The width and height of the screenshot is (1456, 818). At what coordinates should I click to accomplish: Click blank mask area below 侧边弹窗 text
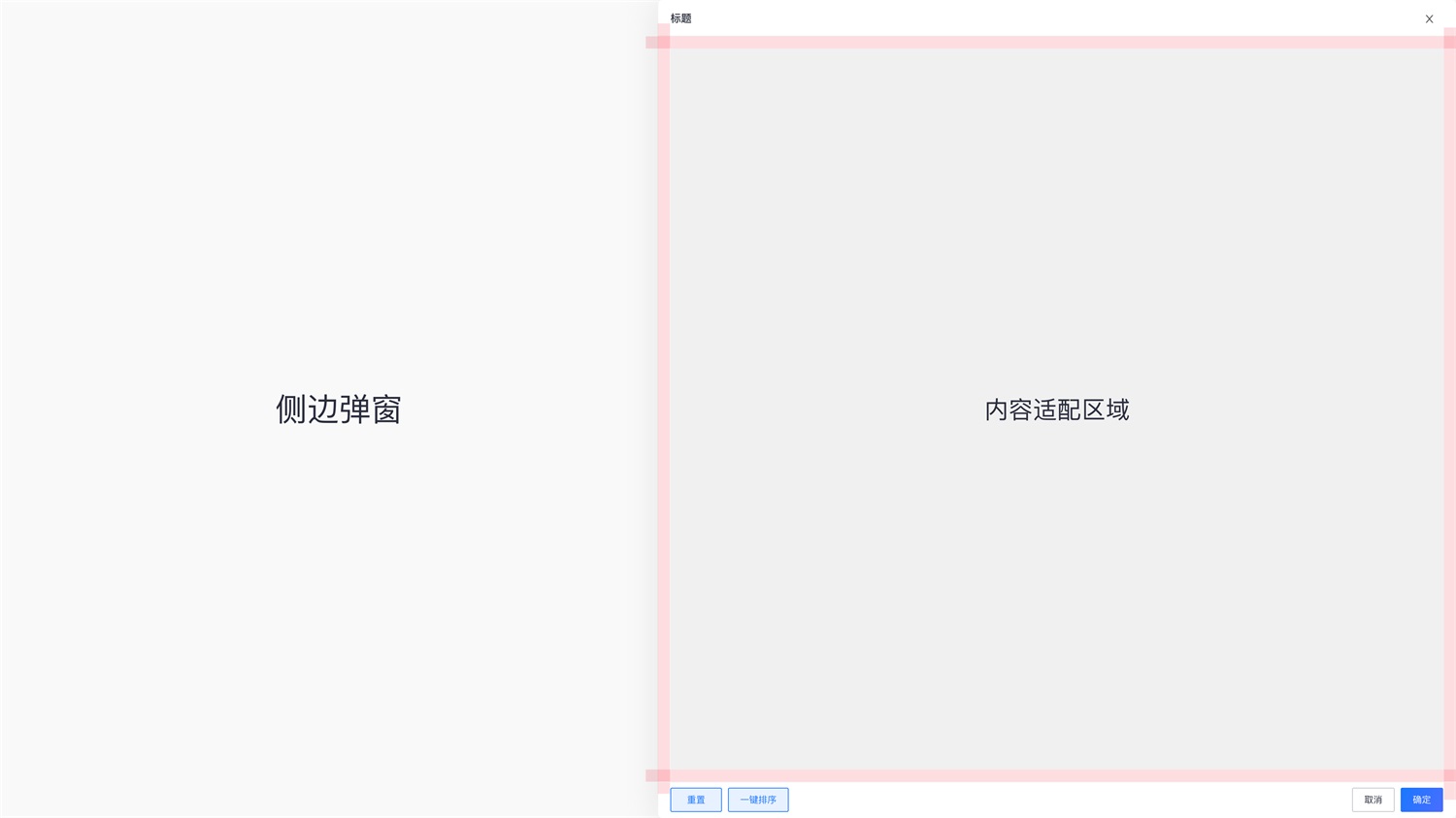[338, 602]
